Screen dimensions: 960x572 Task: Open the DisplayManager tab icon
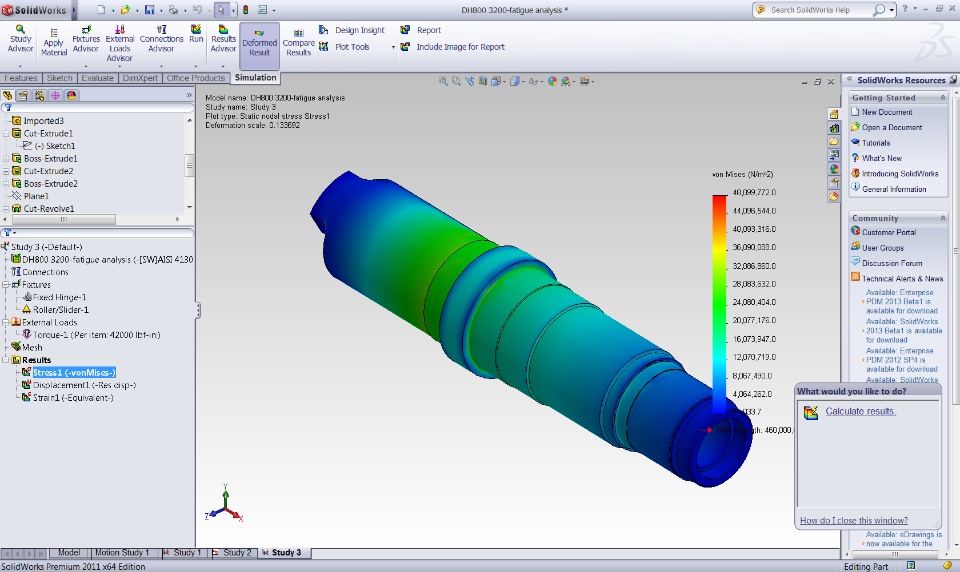click(x=72, y=96)
